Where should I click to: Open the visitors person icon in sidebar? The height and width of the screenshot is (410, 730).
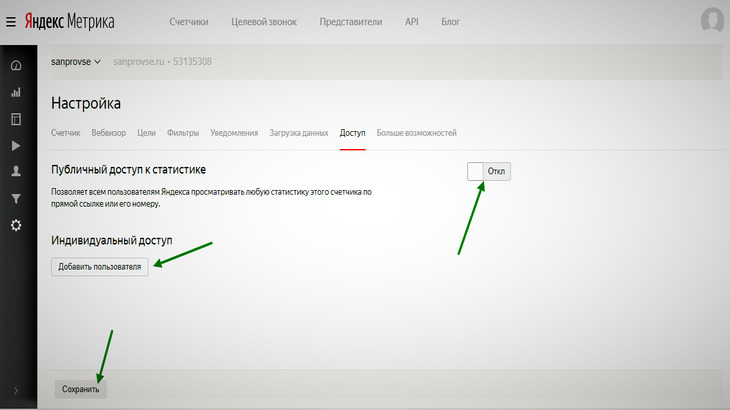point(16,171)
